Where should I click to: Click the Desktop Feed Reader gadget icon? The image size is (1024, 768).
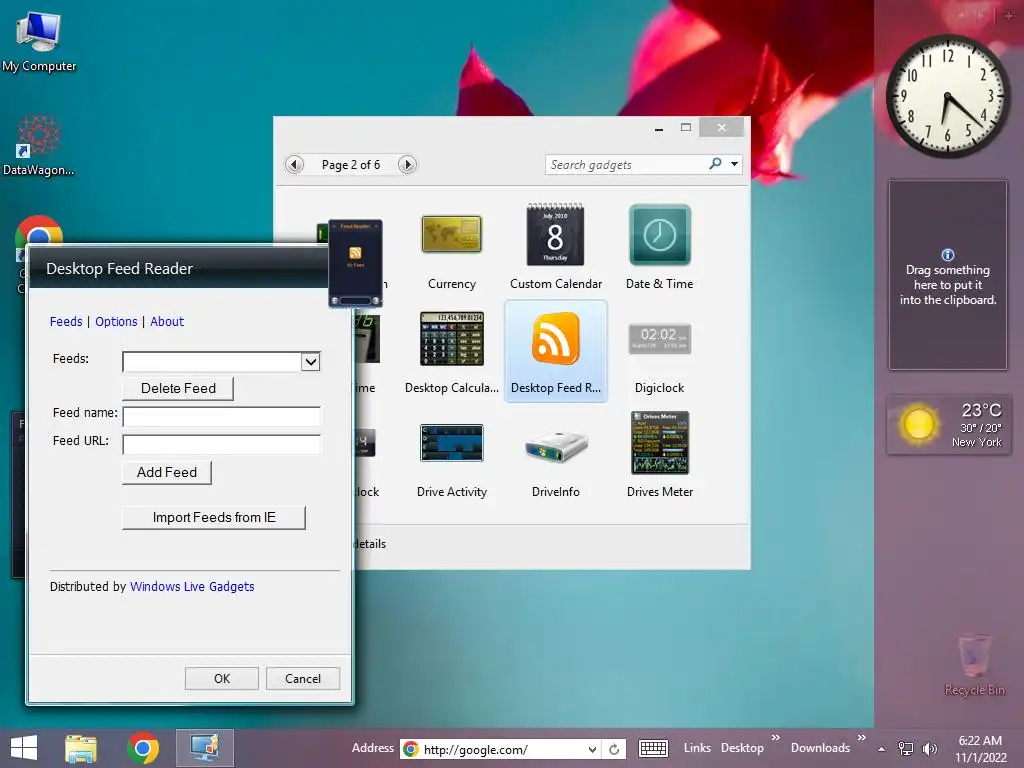pos(556,338)
